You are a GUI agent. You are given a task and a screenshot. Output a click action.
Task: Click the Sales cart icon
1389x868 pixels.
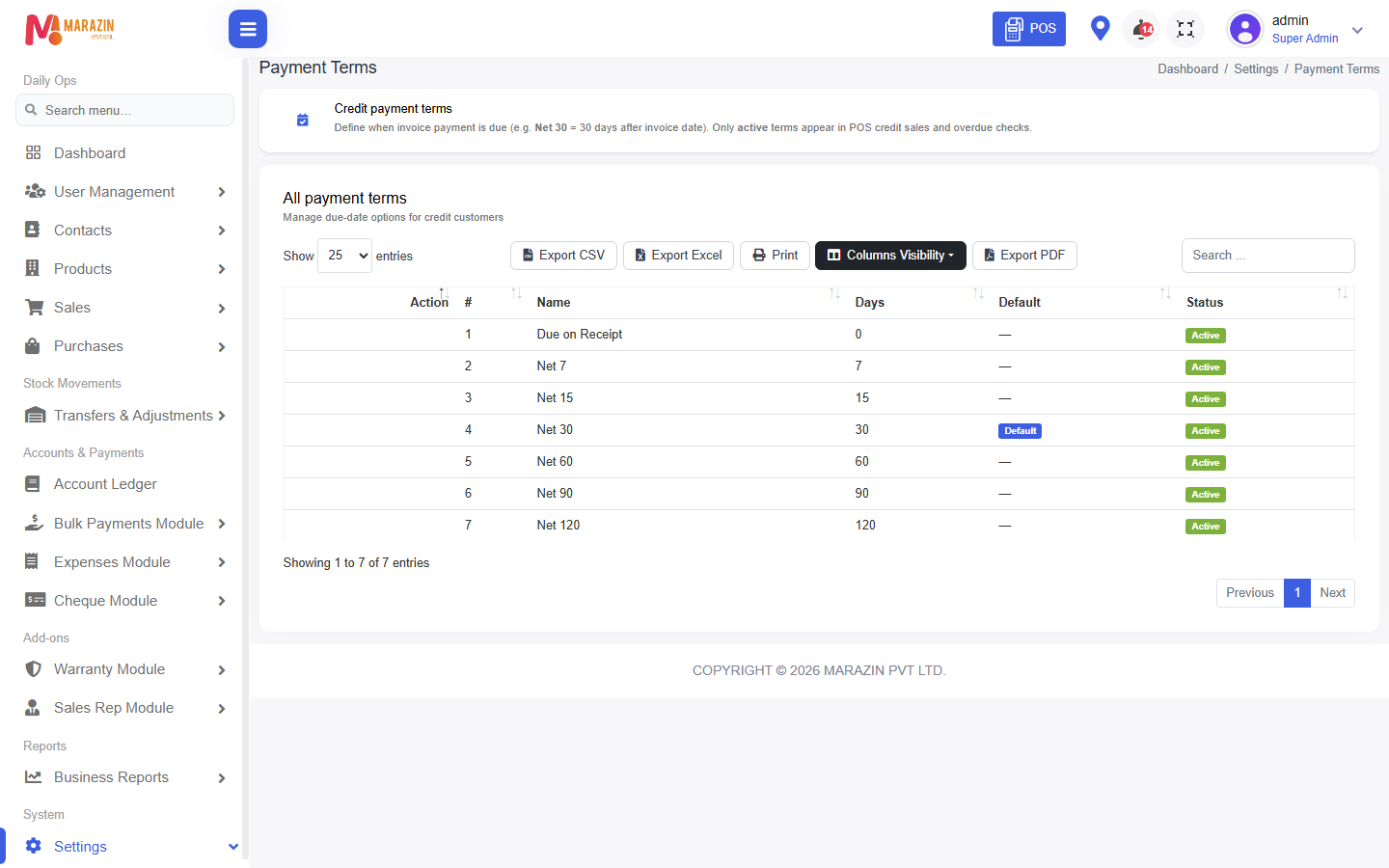pyautogui.click(x=35, y=308)
